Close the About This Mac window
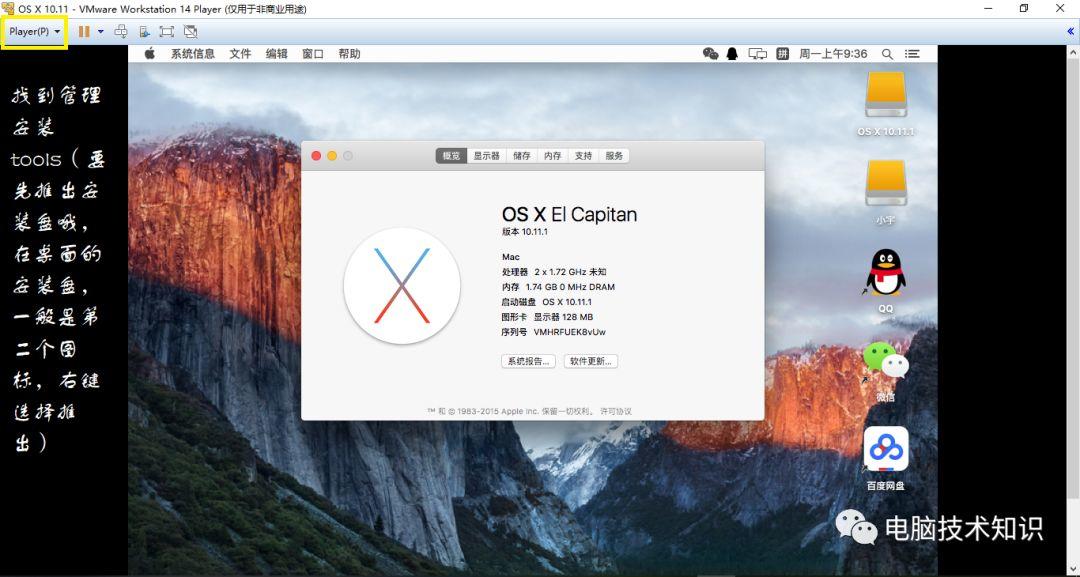Viewport: 1080px width, 577px height. coord(316,156)
